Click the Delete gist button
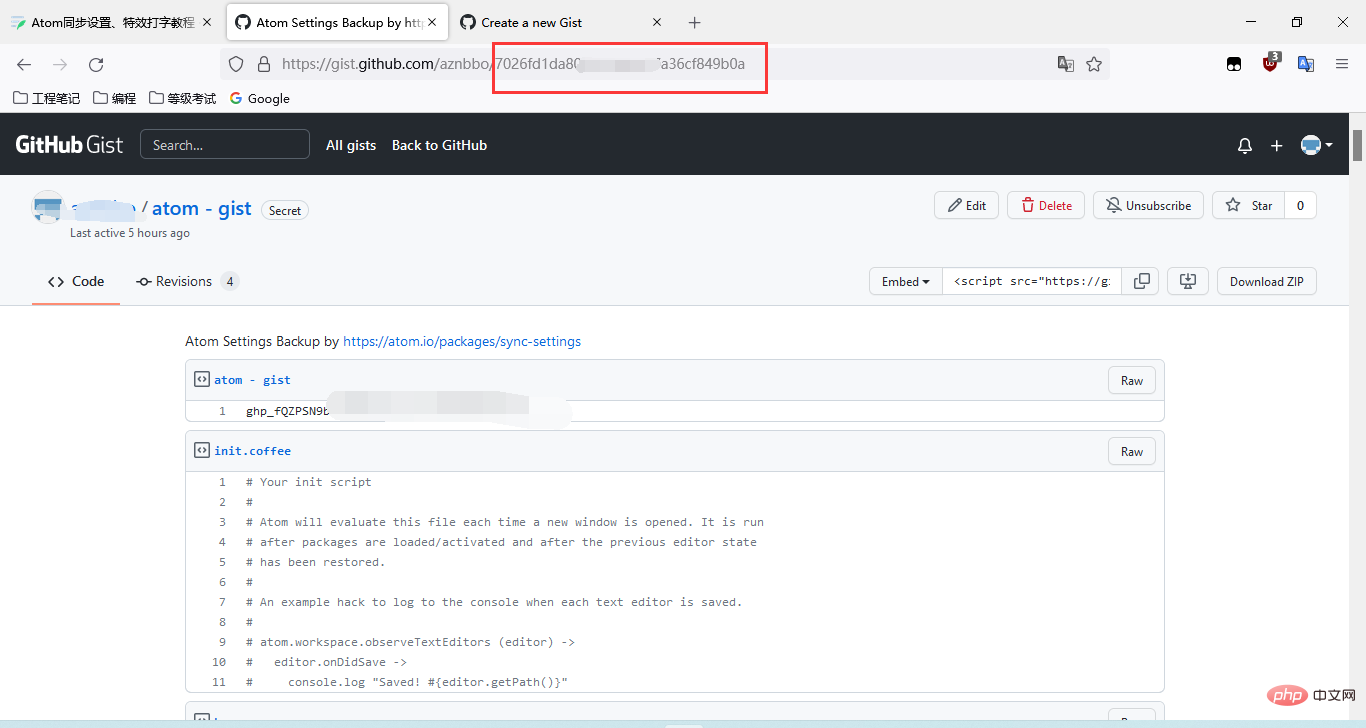The image size is (1366, 728). click(1046, 205)
